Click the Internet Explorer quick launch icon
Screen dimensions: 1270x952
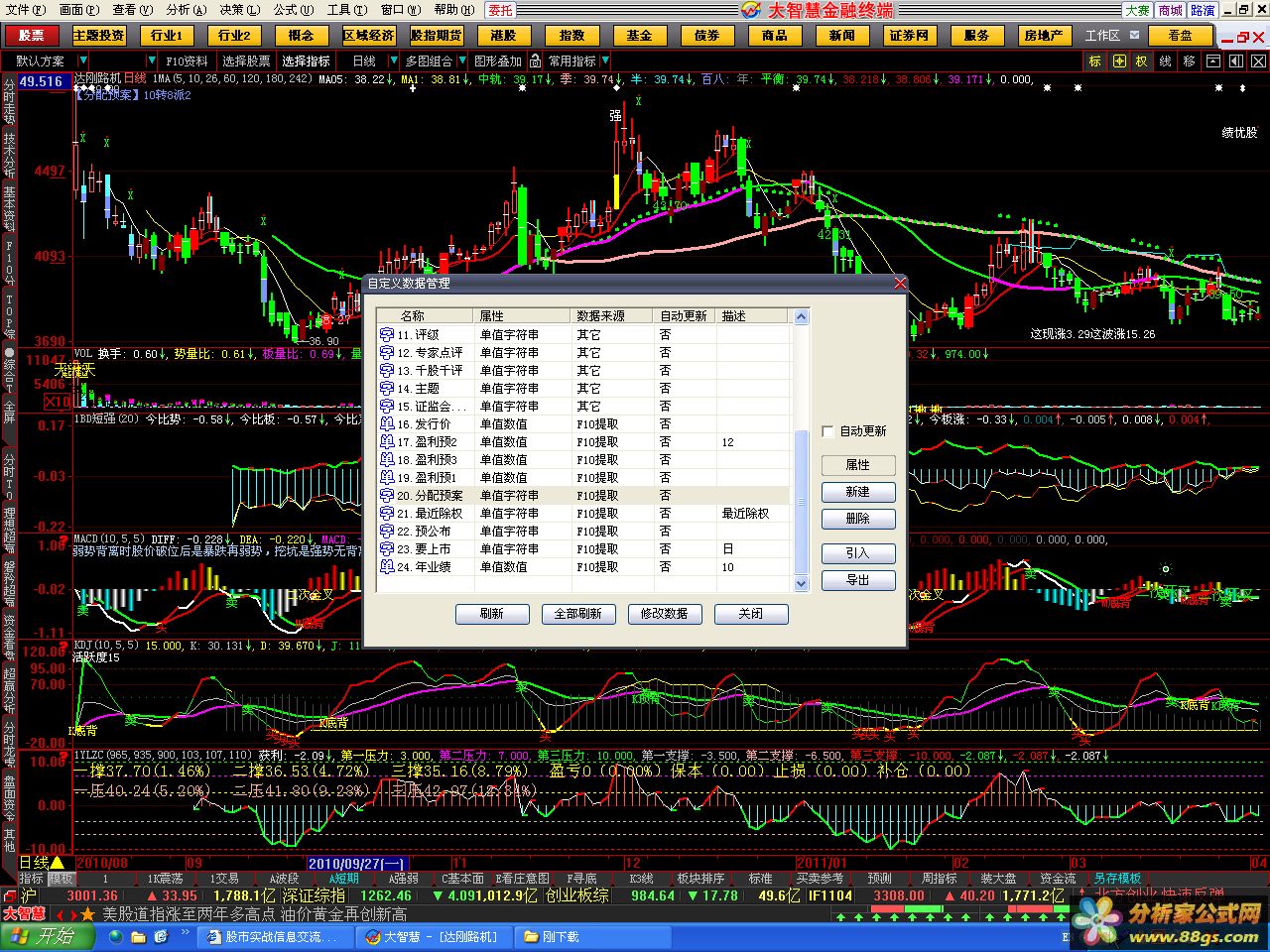click(116, 936)
